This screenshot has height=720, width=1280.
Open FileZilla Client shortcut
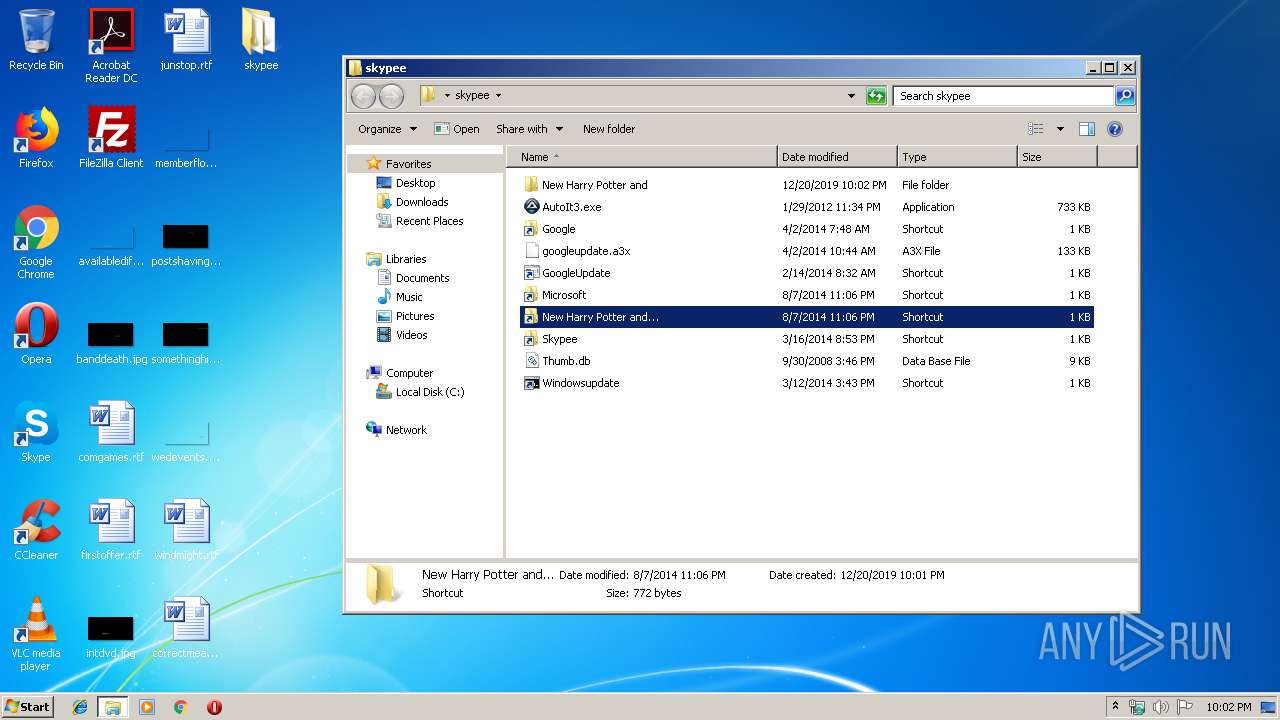[x=111, y=138]
